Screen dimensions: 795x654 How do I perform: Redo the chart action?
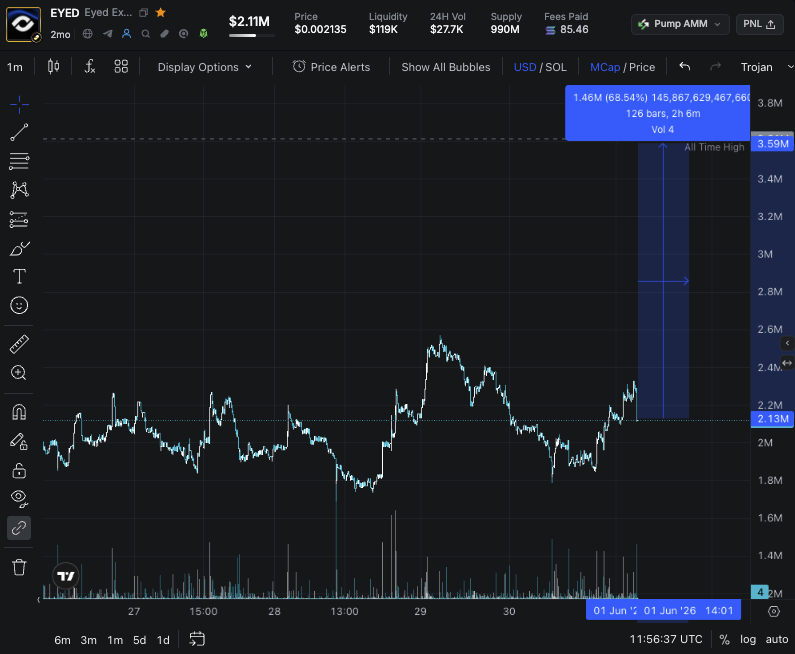[x=715, y=66]
